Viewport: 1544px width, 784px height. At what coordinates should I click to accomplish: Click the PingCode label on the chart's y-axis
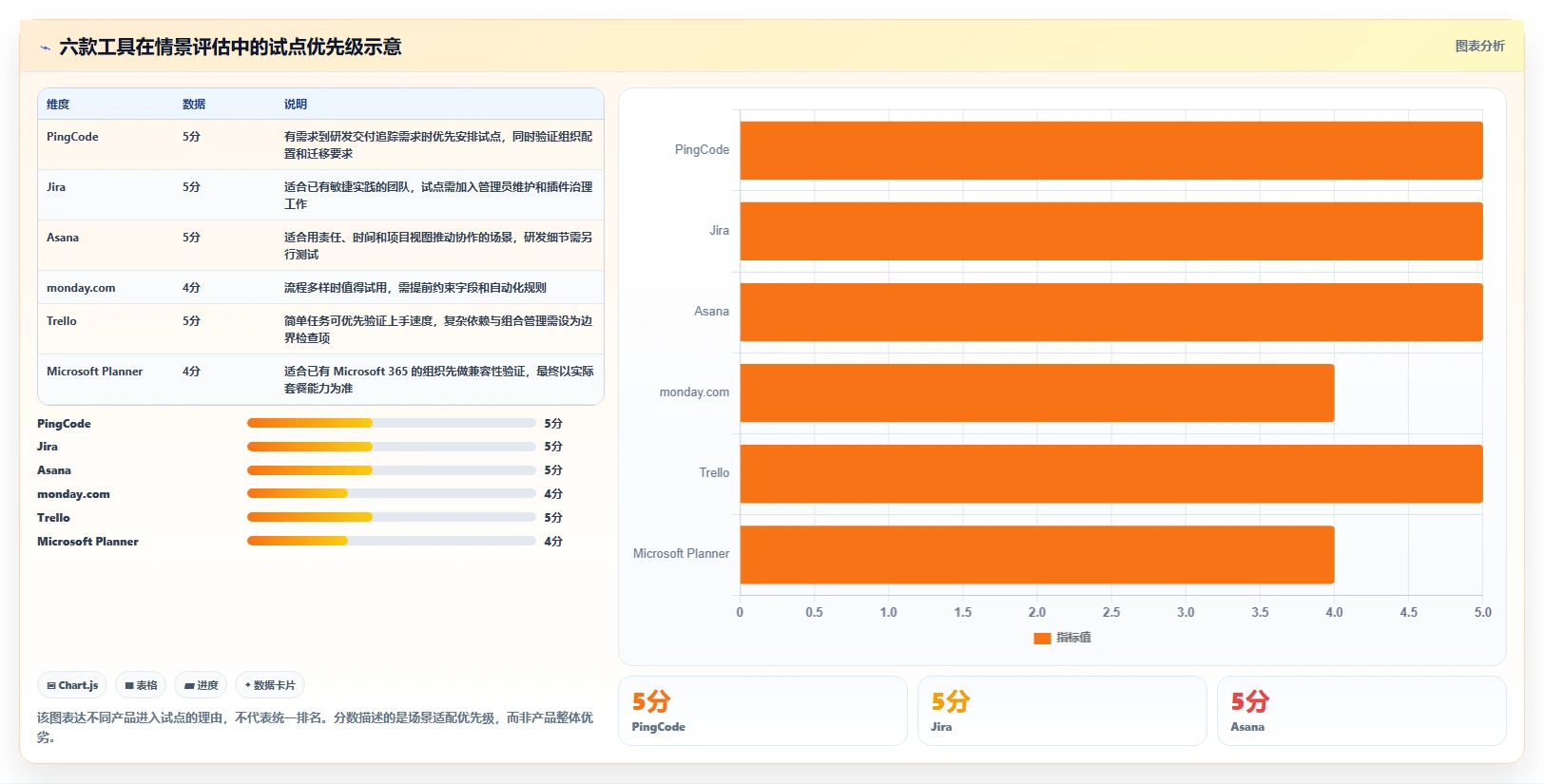click(702, 150)
